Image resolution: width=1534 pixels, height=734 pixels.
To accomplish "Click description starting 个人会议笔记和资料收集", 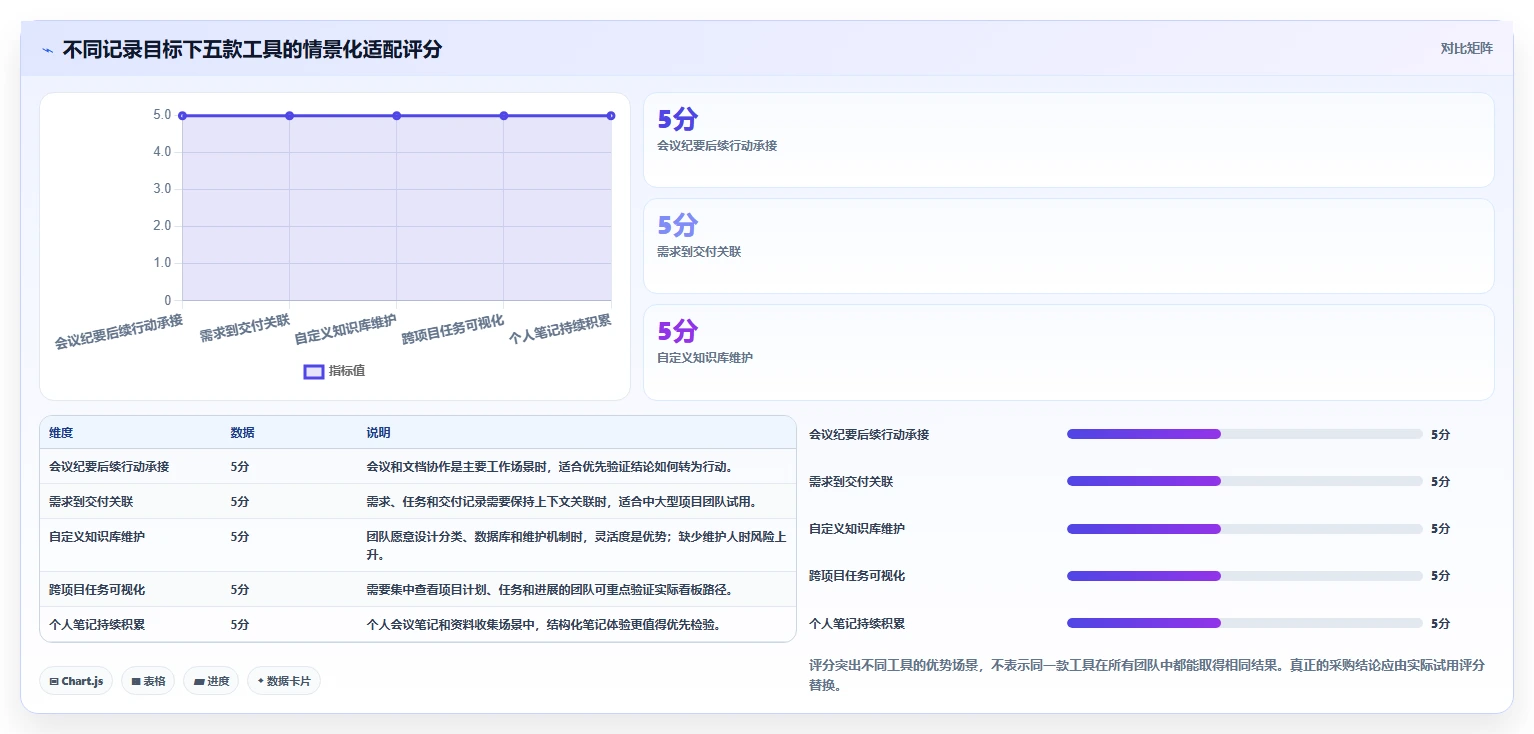I will [x=544, y=624].
